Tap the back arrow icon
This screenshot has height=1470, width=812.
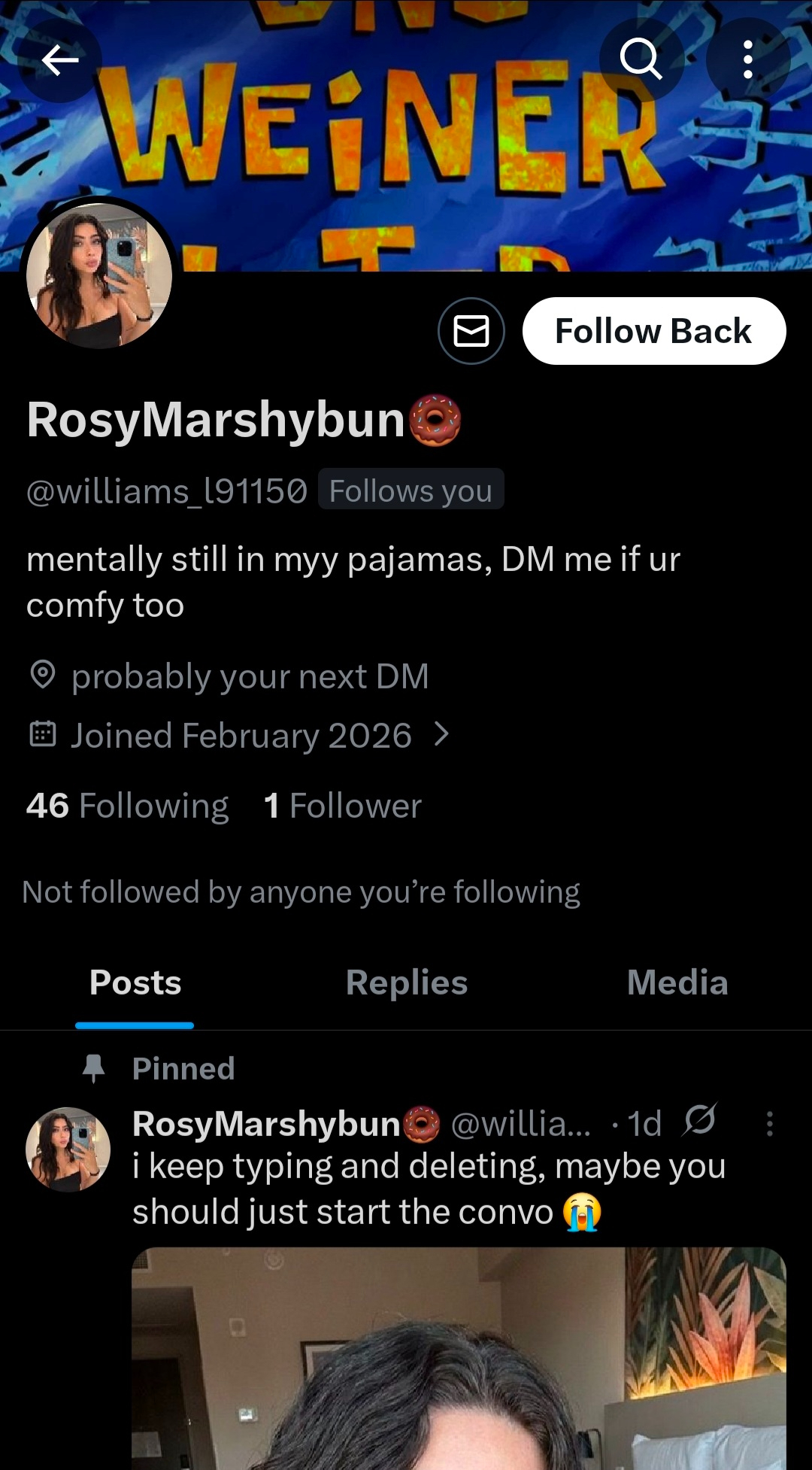pos(59,60)
